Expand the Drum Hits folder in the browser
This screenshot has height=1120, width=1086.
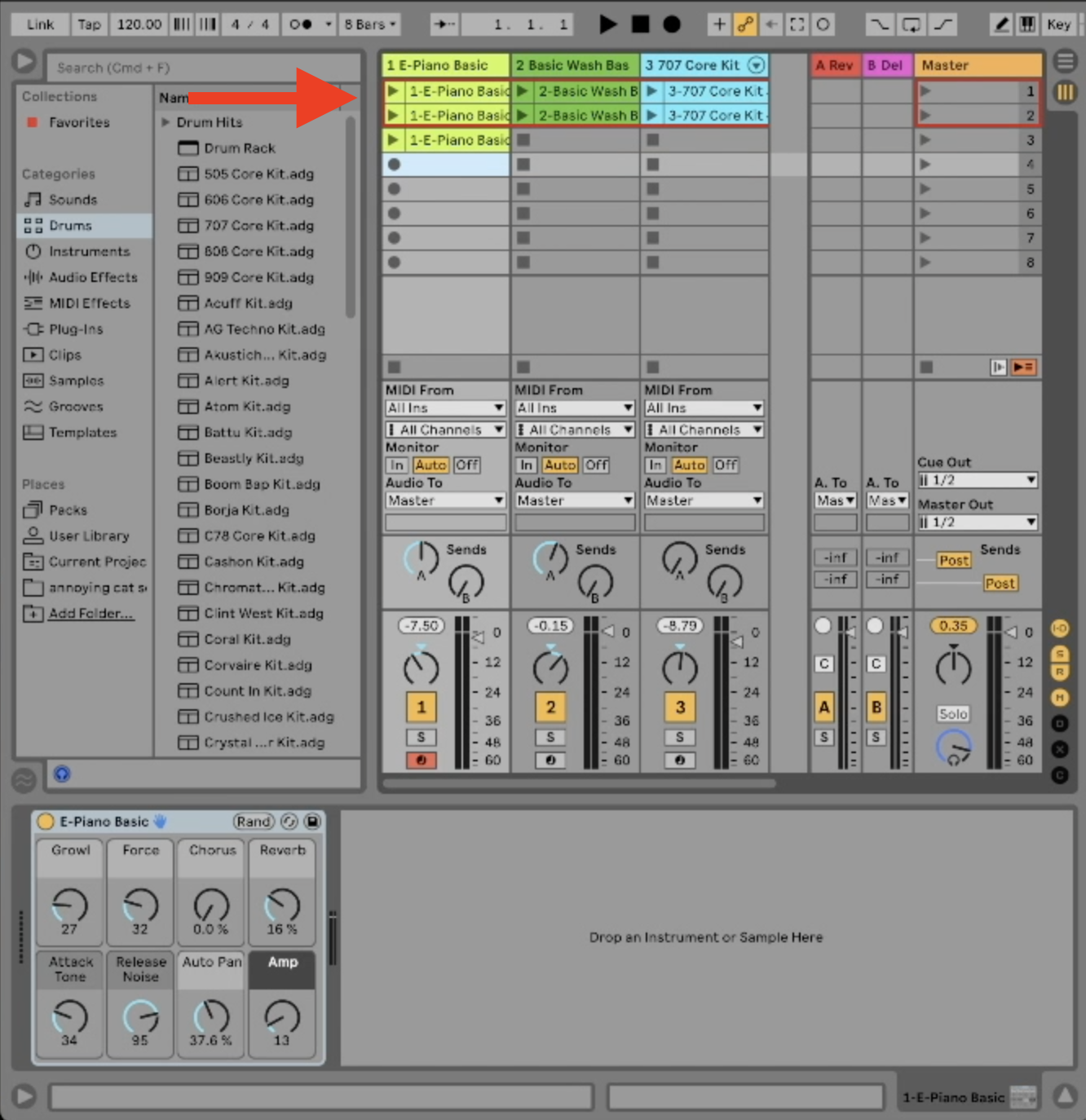166,122
